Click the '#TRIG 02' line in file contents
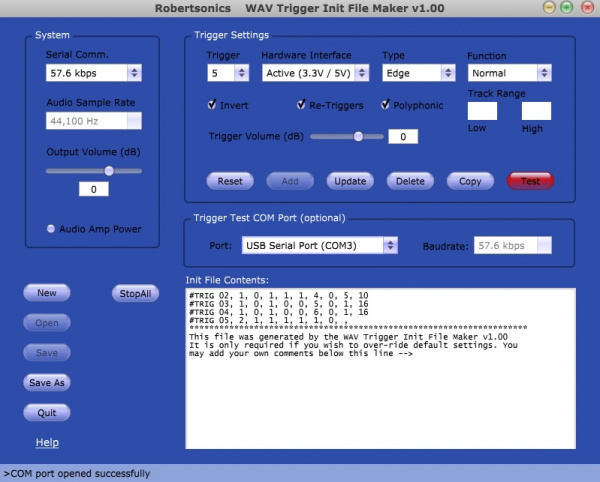Viewport: 600px width, 482px height. (x=279, y=295)
